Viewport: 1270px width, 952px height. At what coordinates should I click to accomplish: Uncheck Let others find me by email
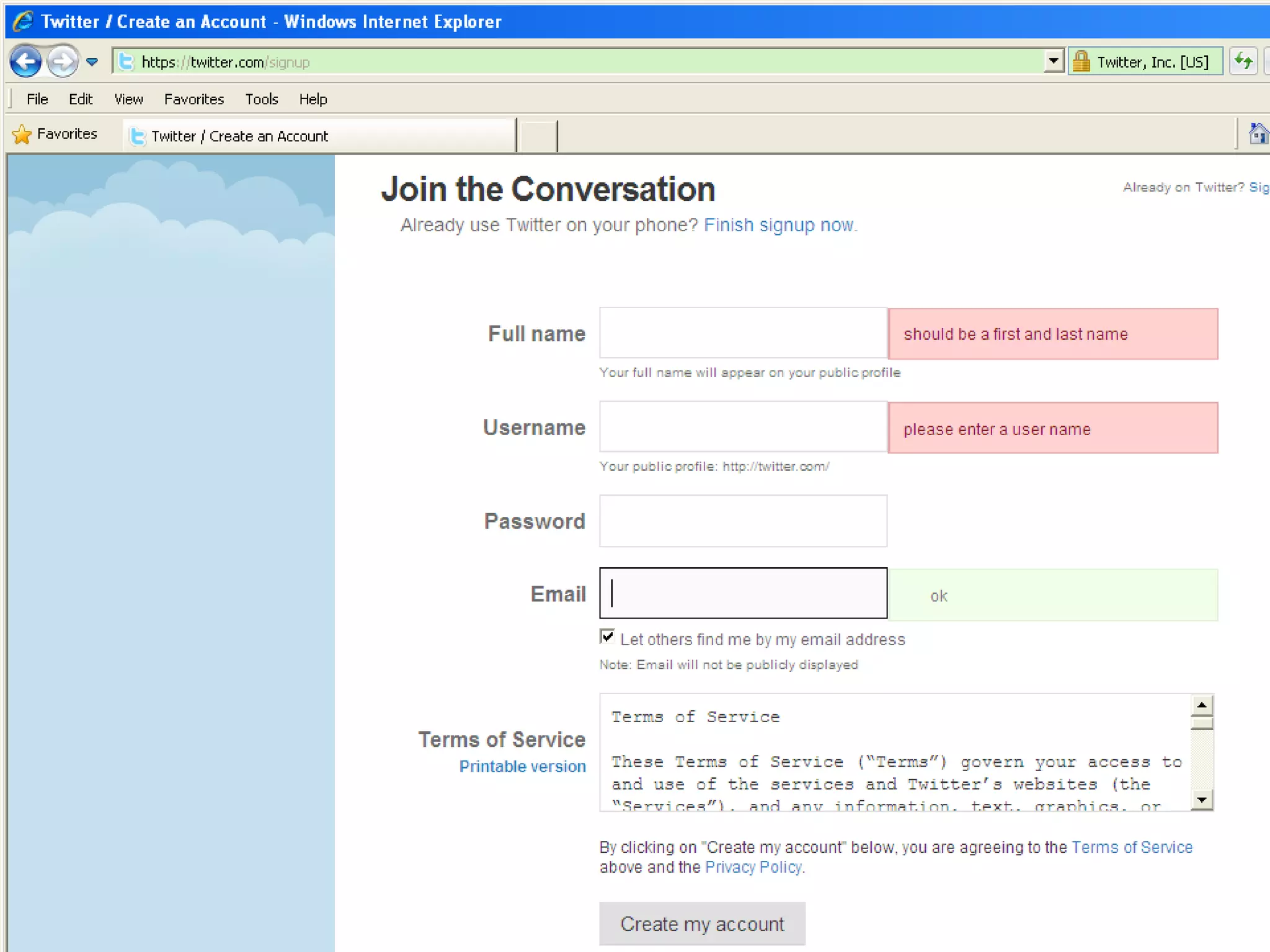coord(608,637)
